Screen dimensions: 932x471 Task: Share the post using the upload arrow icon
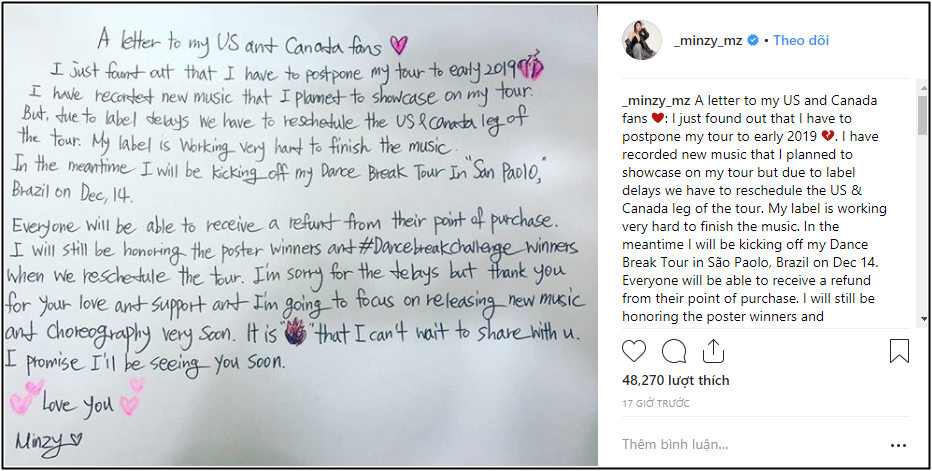[714, 350]
